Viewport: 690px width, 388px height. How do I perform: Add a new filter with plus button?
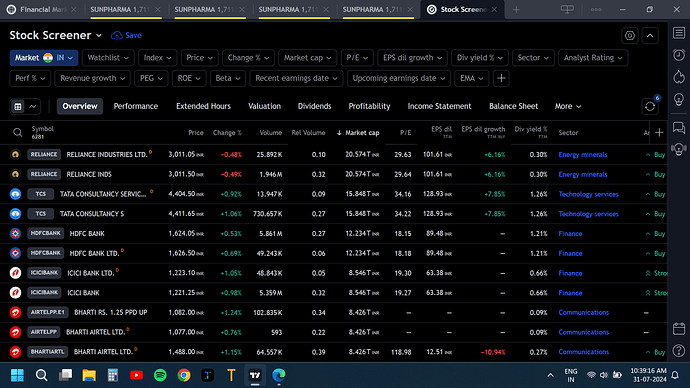click(x=501, y=78)
